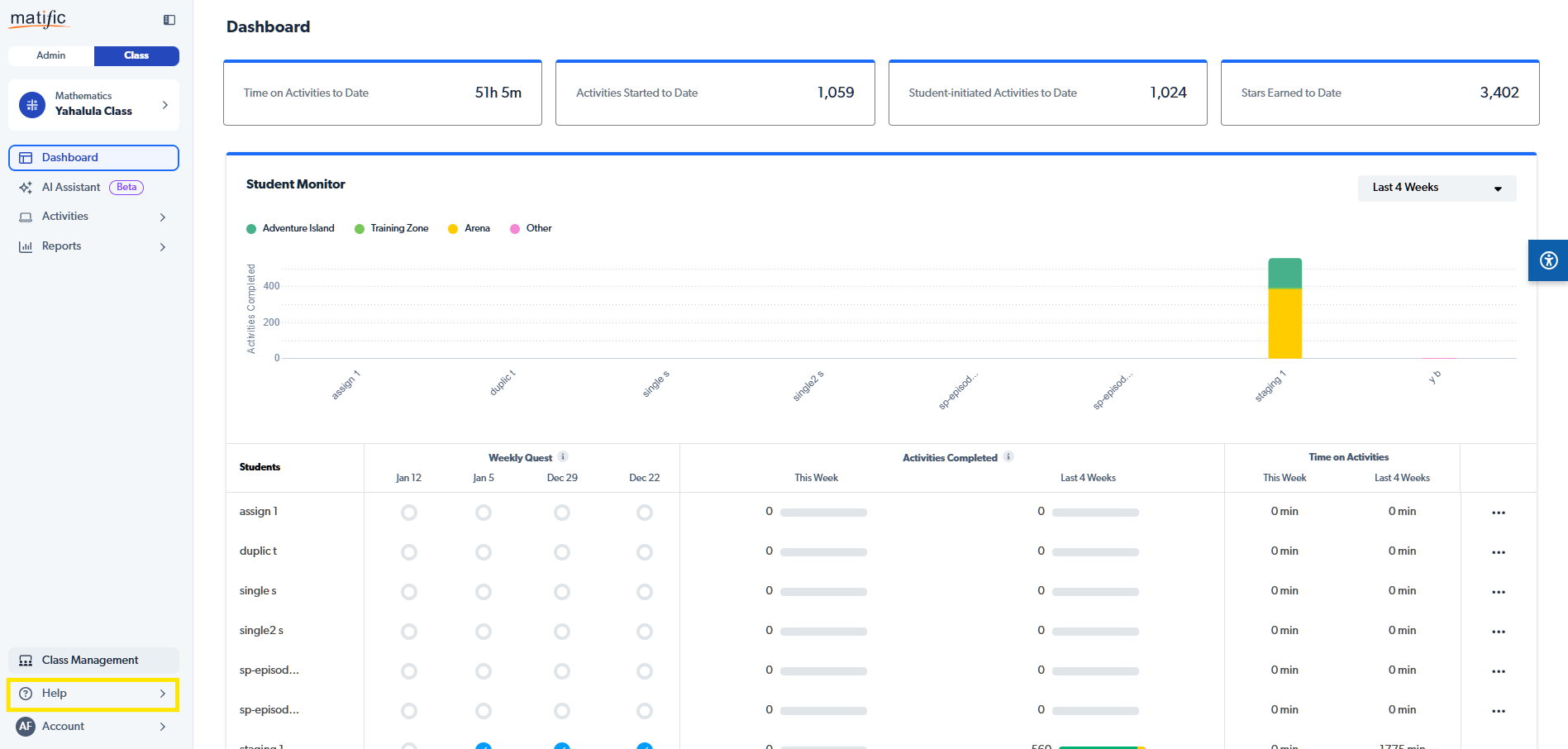Open the three-dot menu for assign 1

click(x=1498, y=513)
